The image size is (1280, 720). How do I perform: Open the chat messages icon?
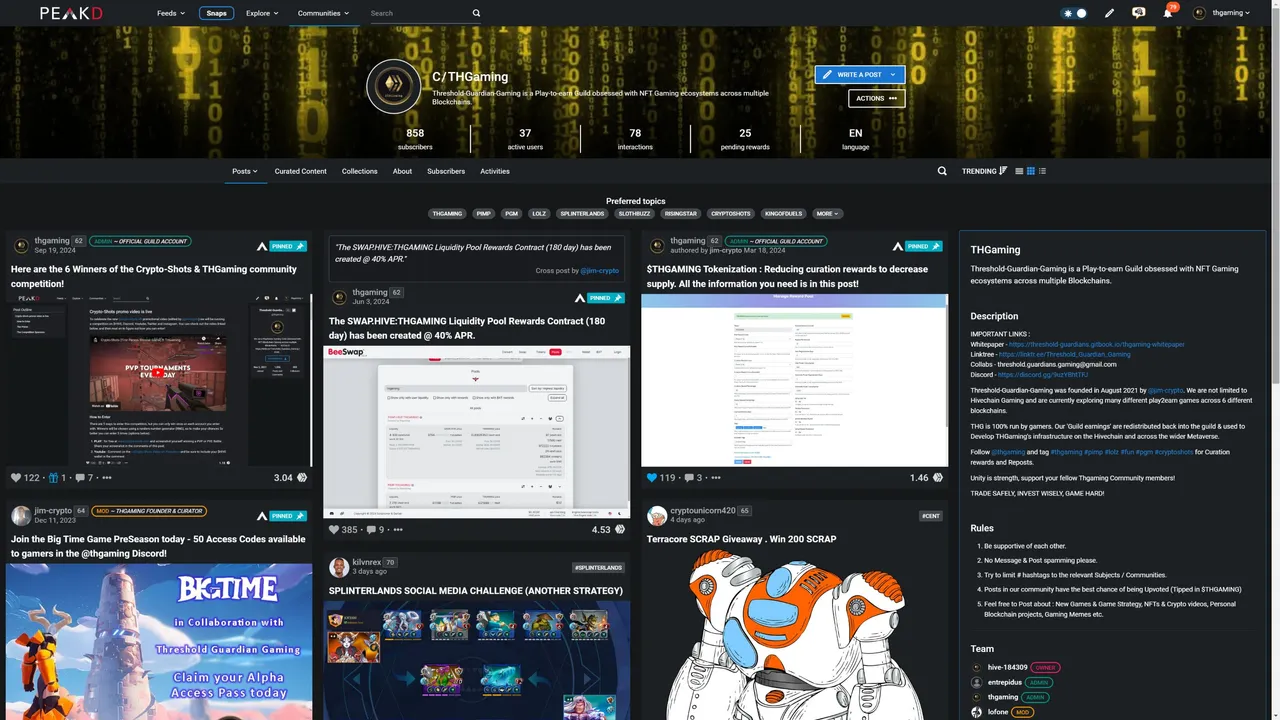[1138, 13]
